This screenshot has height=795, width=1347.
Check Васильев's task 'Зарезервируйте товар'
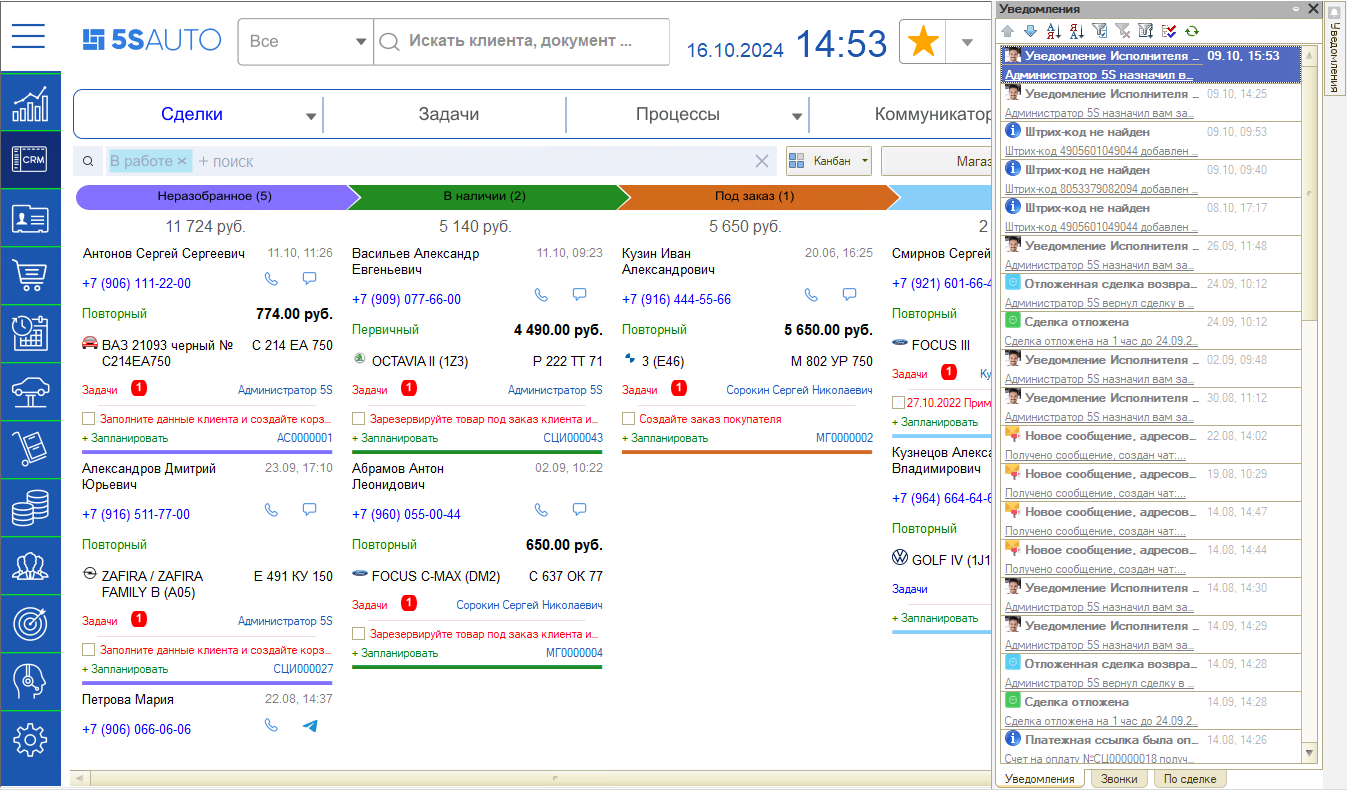[x=359, y=419]
